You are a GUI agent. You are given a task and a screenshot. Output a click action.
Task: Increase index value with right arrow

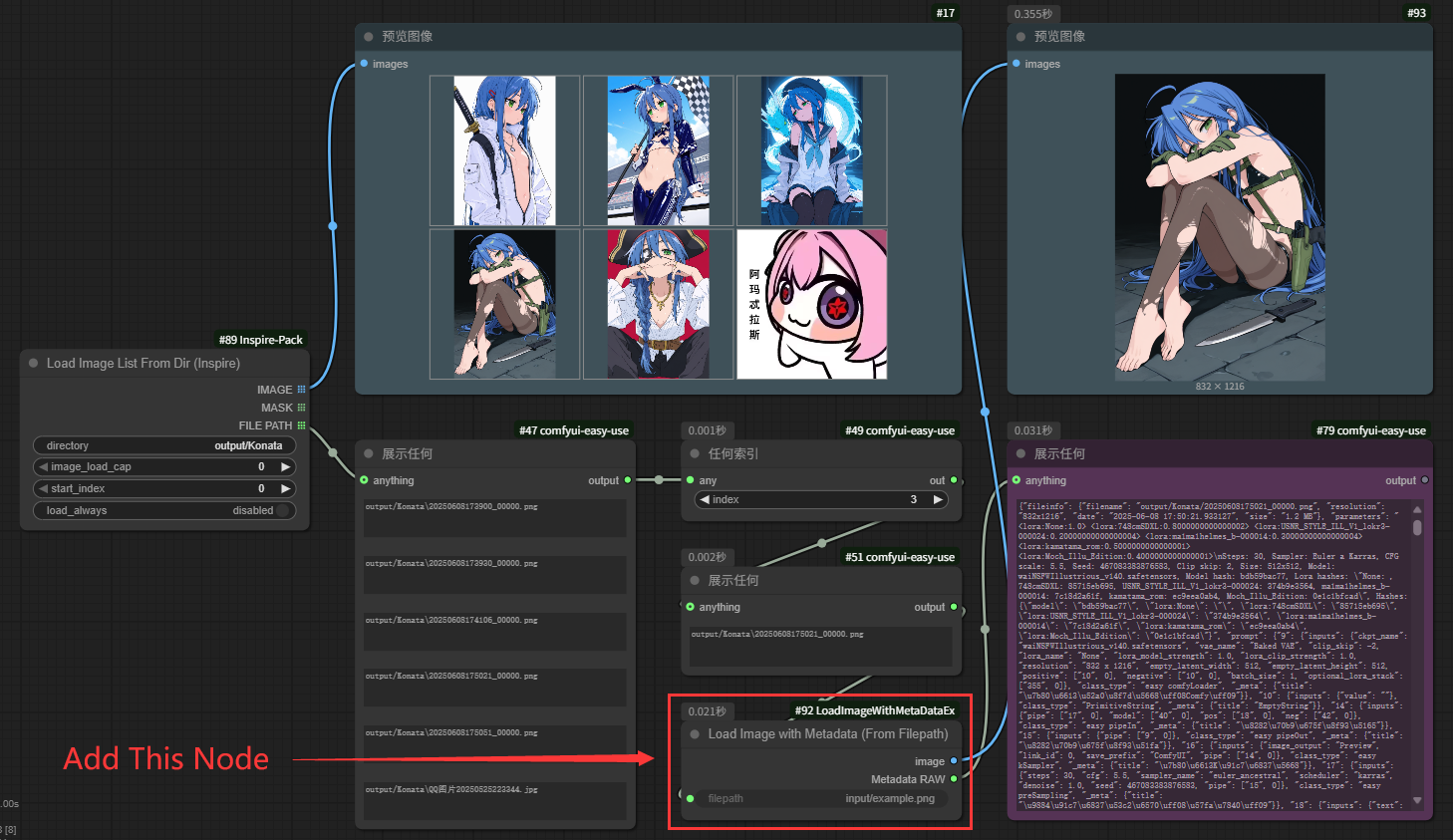937,499
